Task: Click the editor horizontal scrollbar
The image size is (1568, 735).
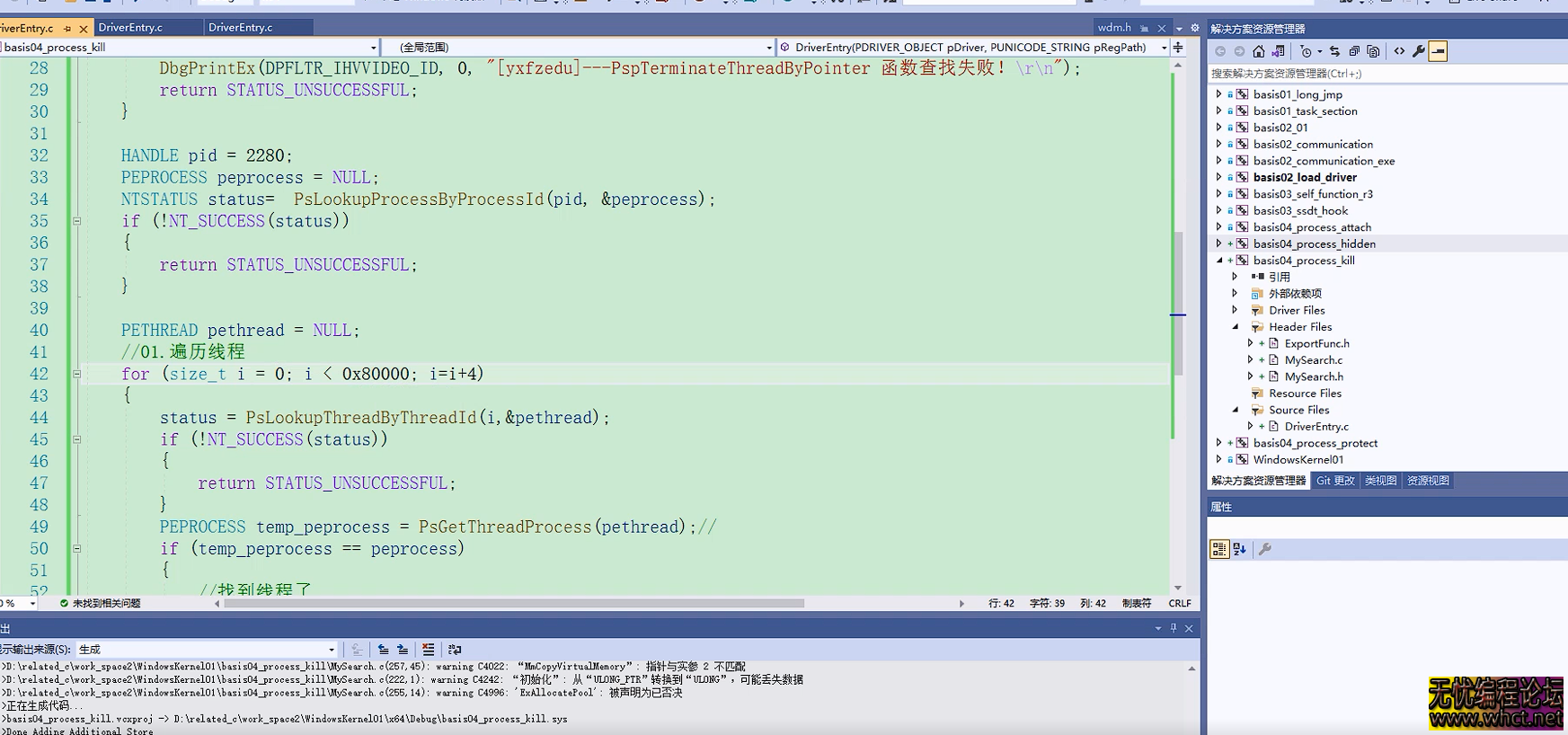Action: point(512,604)
